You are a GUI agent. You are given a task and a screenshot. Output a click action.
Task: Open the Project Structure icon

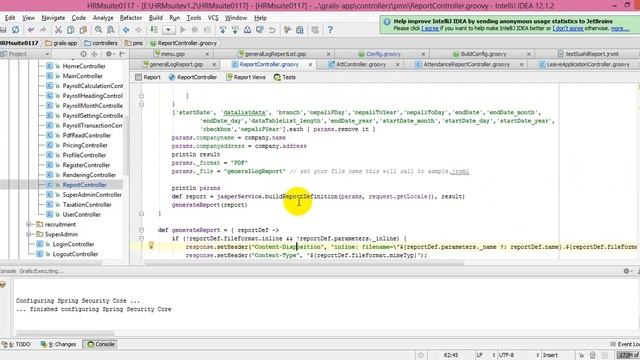click(300, 30)
